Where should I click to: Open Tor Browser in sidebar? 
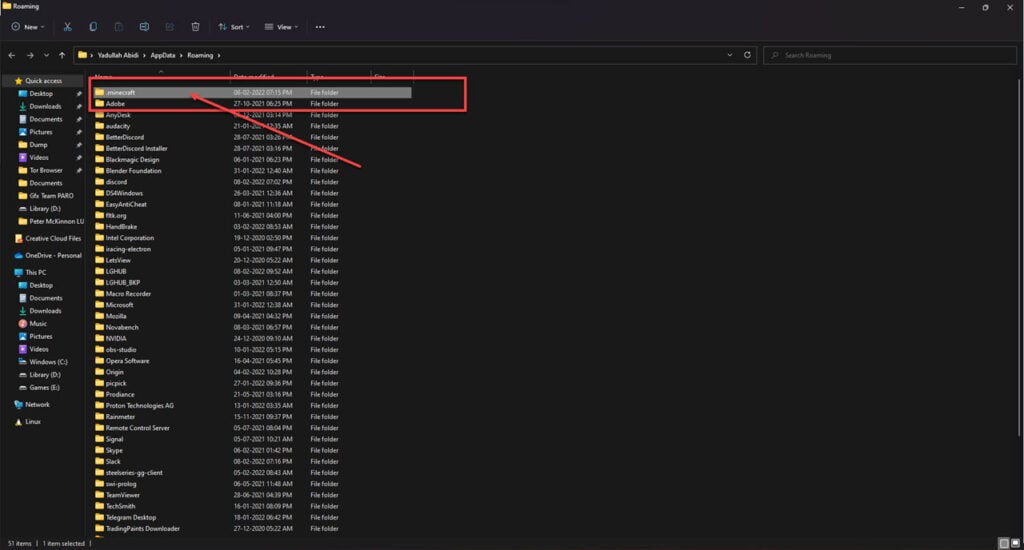[46, 170]
